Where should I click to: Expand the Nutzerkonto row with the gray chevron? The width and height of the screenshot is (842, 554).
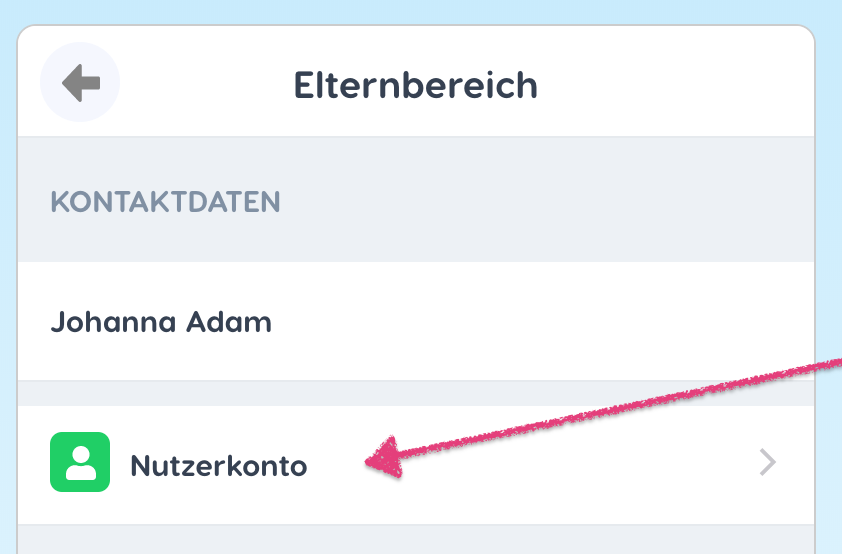click(x=767, y=462)
